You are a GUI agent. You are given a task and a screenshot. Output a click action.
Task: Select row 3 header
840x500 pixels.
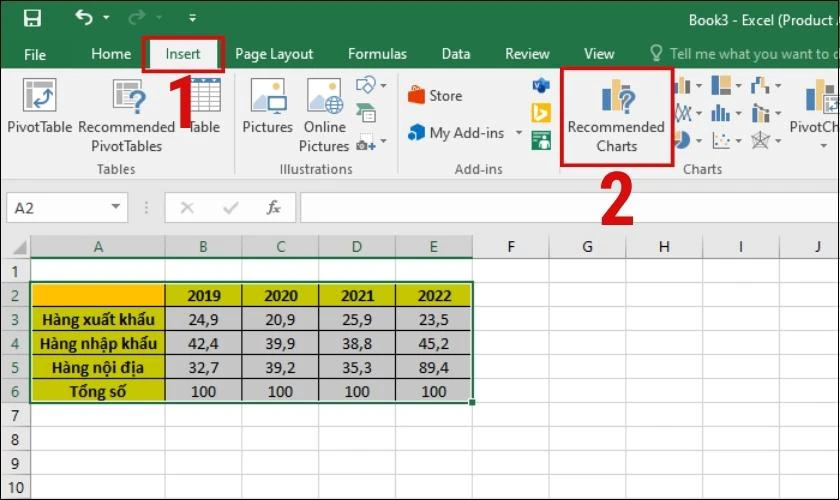tap(15, 319)
